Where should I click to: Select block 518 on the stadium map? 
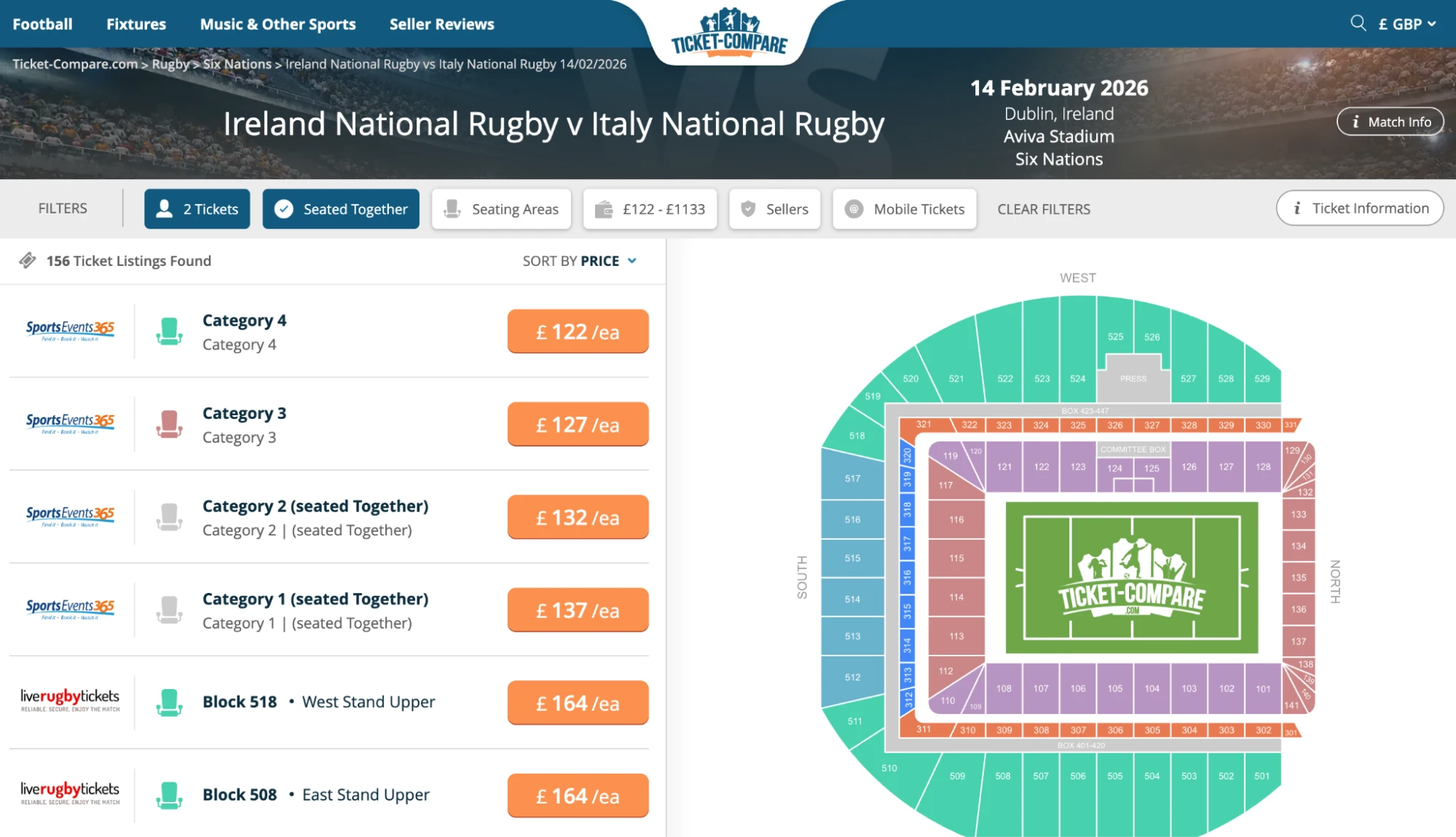(x=855, y=435)
